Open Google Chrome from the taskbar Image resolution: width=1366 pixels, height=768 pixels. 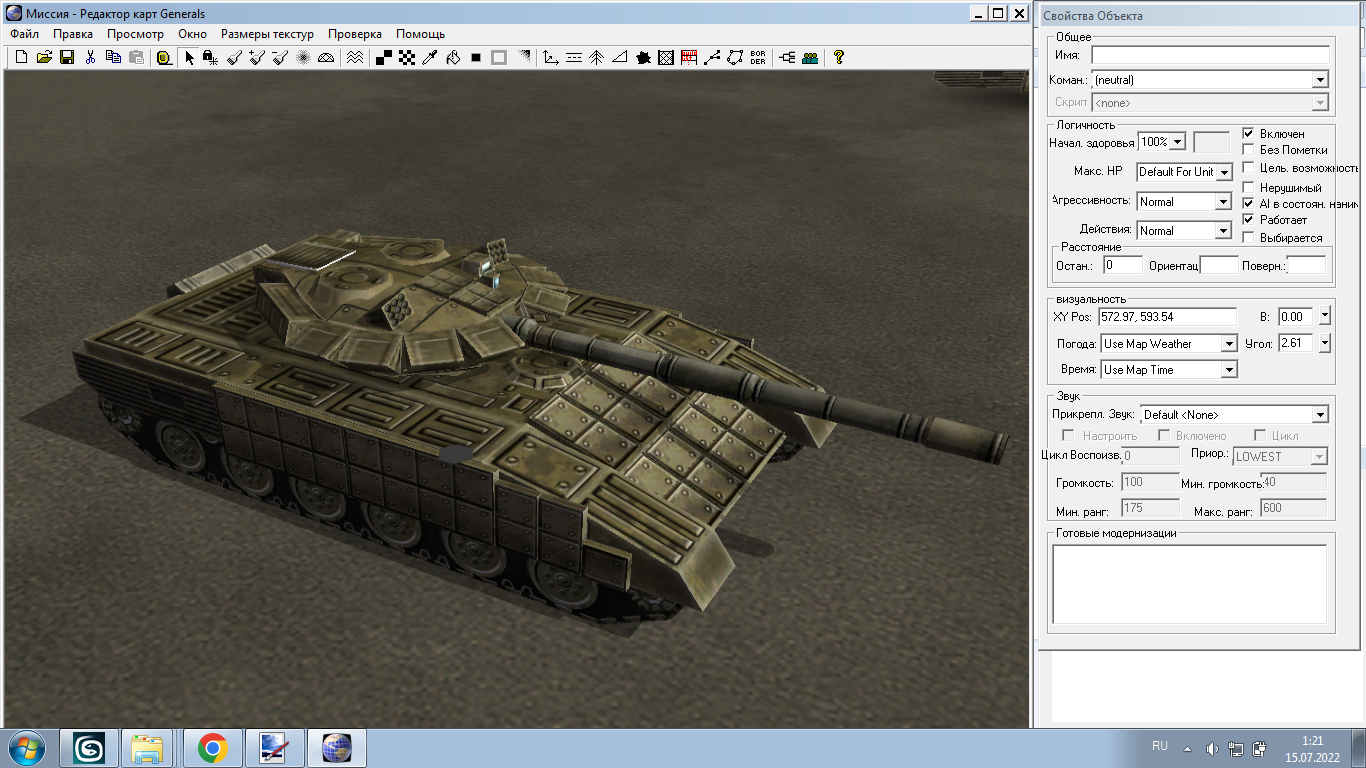click(x=211, y=748)
